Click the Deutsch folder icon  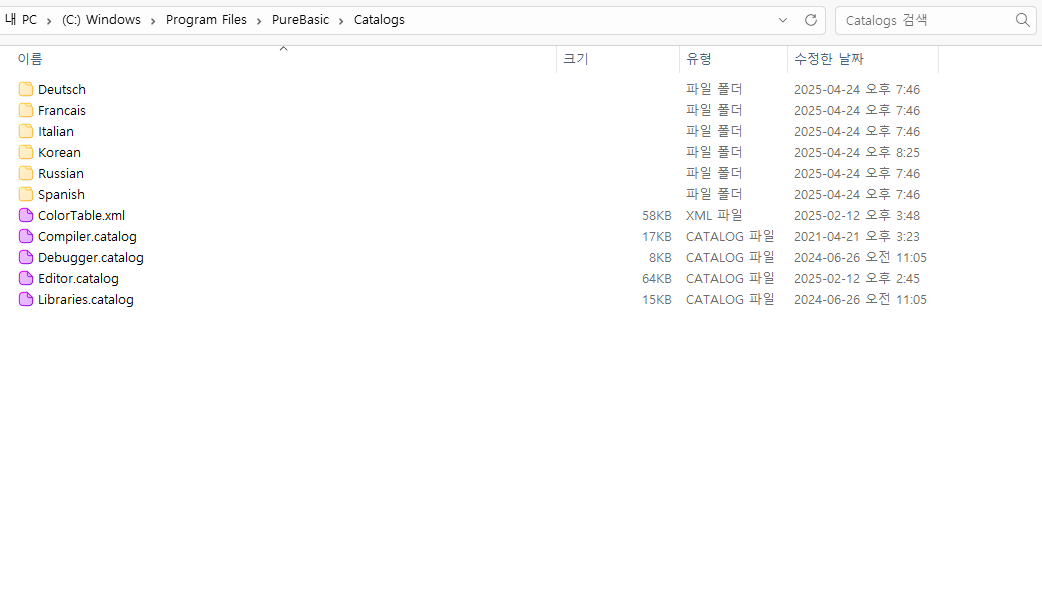26,89
